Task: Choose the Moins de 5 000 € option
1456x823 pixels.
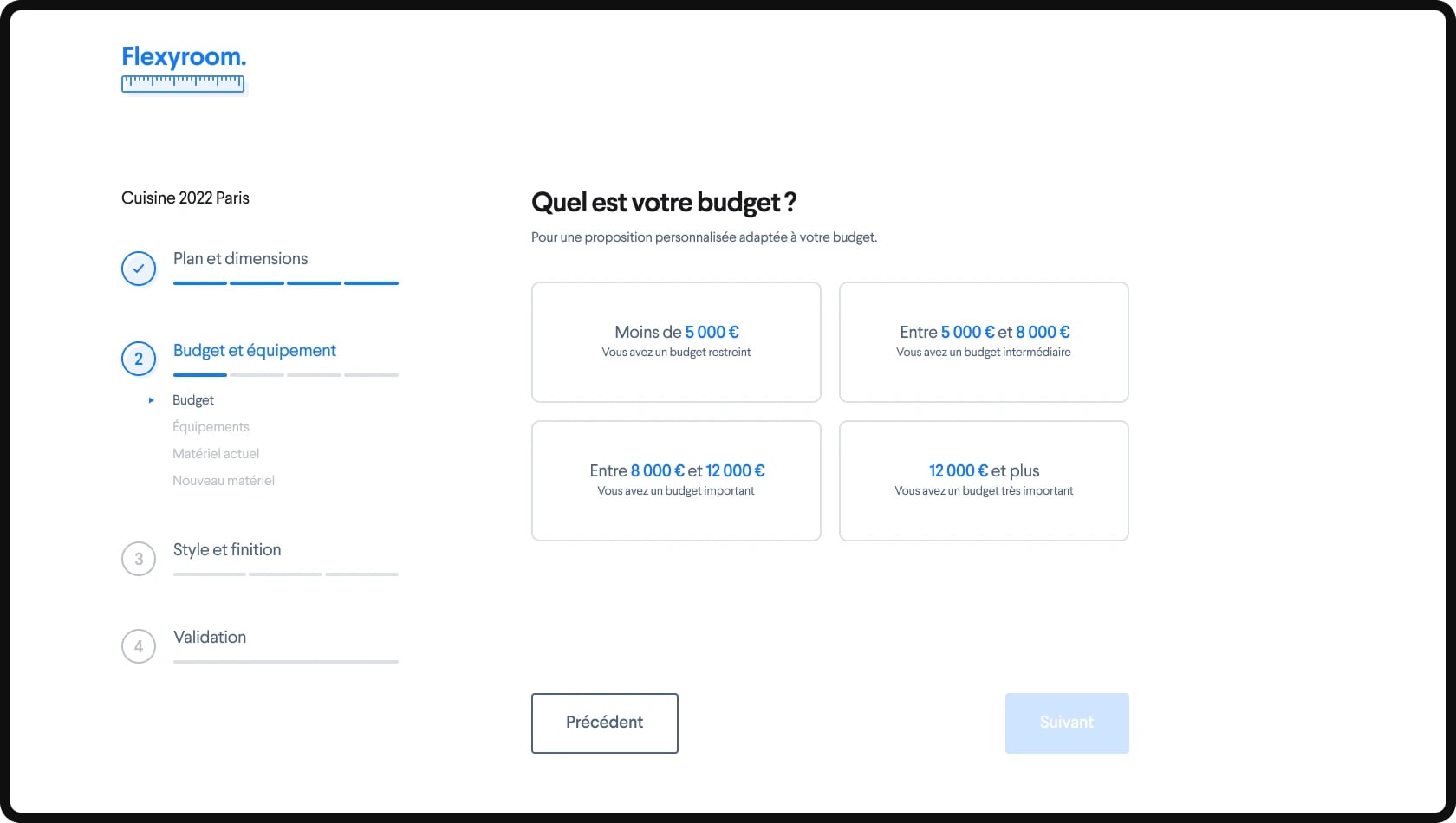Action: (x=676, y=342)
